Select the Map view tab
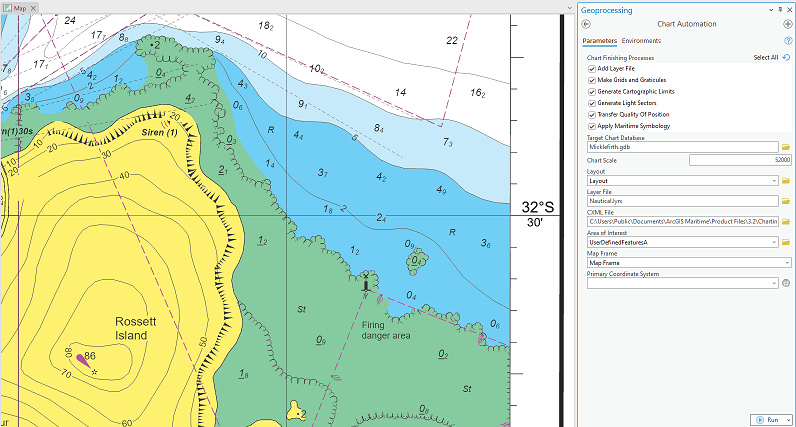Viewport: 796px width, 427px height. point(19,8)
